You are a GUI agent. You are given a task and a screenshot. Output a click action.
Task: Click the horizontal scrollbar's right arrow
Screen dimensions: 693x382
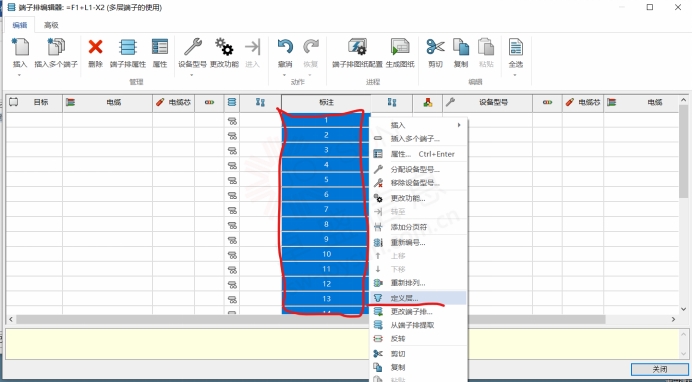pyautogui.click(x=674, y=319)
